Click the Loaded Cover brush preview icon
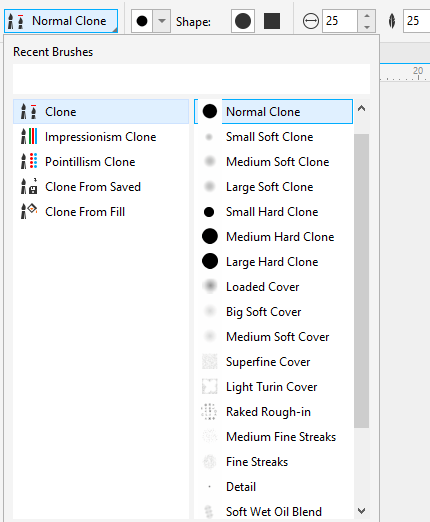 tap(210, 286)
